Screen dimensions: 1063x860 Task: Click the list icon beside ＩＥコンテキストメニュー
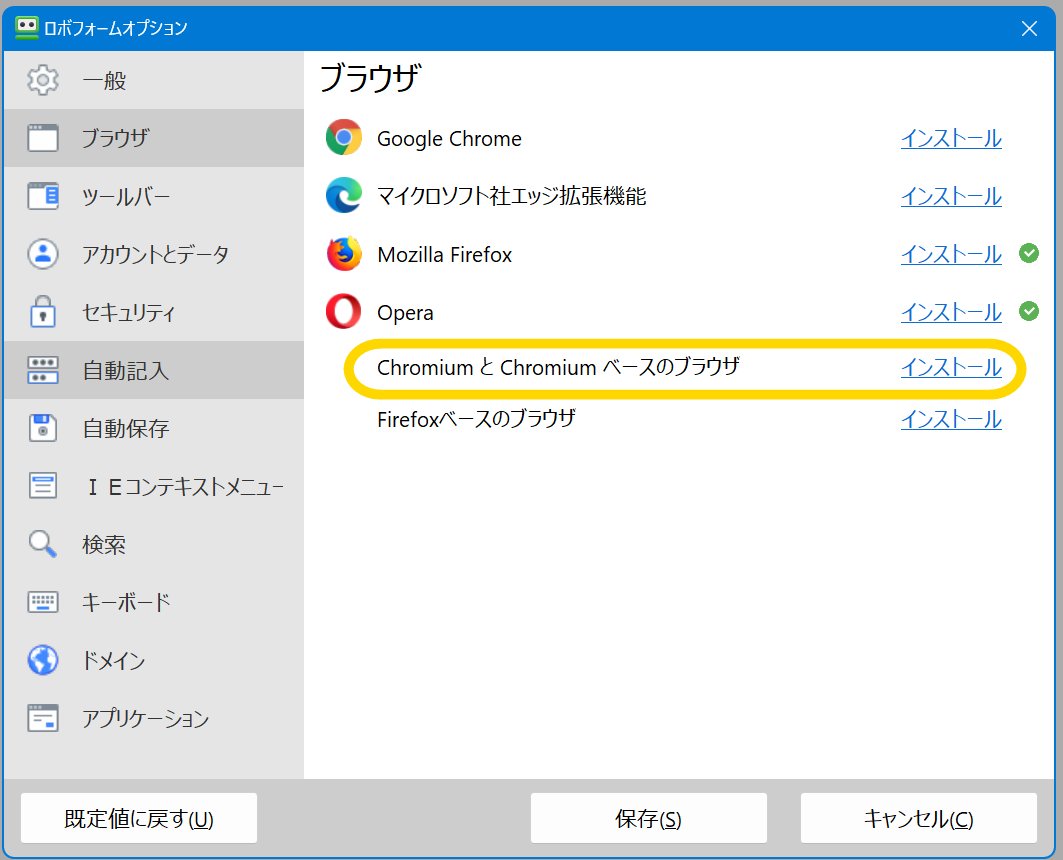[43, 486]
